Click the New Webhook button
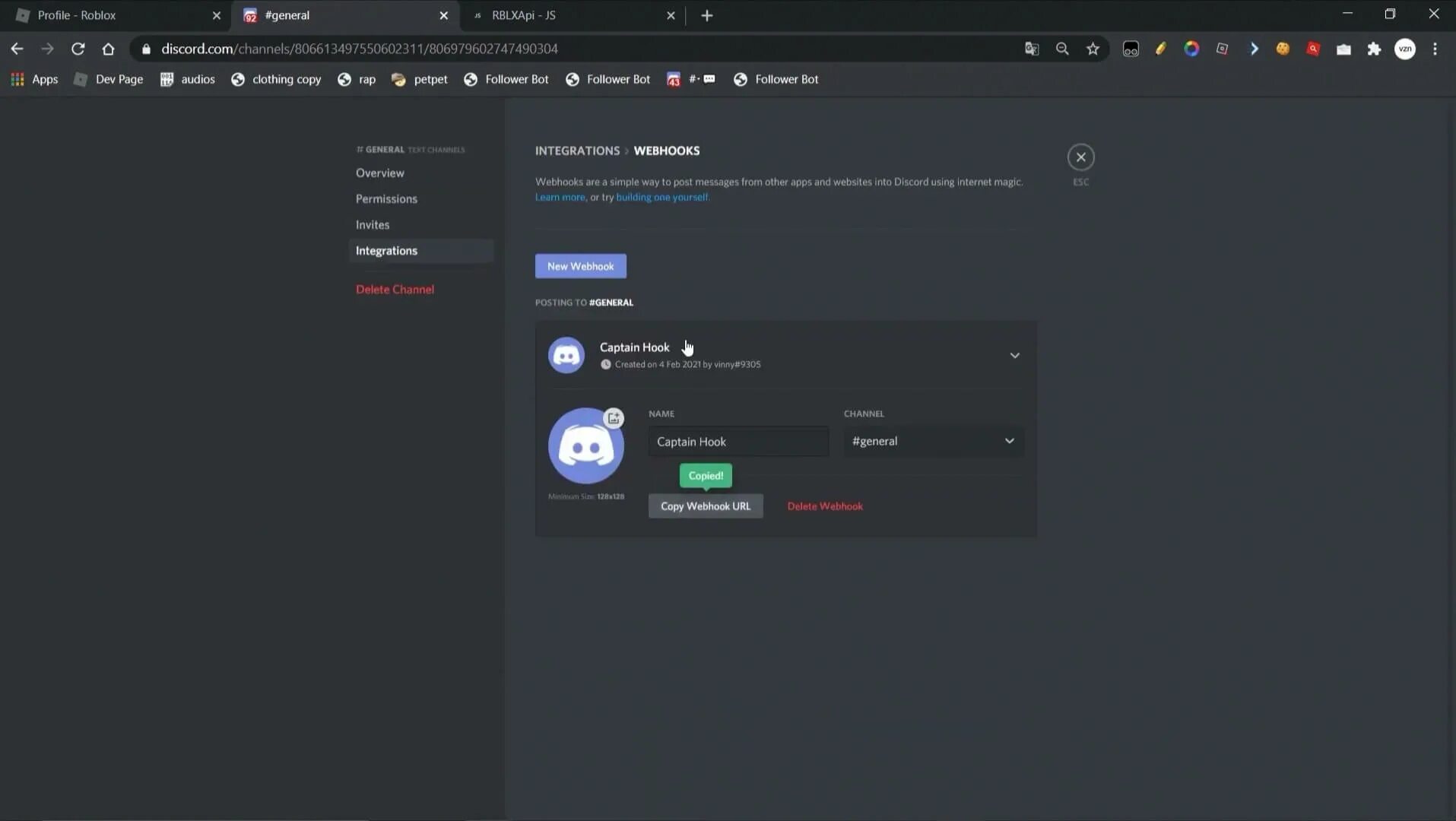Screen dimensions: 1456x821 pyautogui.click(x=580, y=265)
